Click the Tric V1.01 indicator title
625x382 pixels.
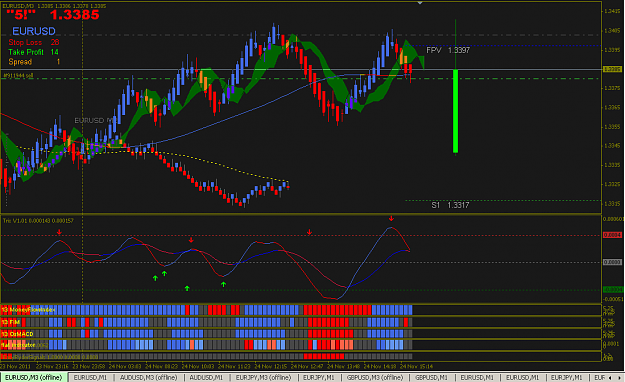pos(38,221)
